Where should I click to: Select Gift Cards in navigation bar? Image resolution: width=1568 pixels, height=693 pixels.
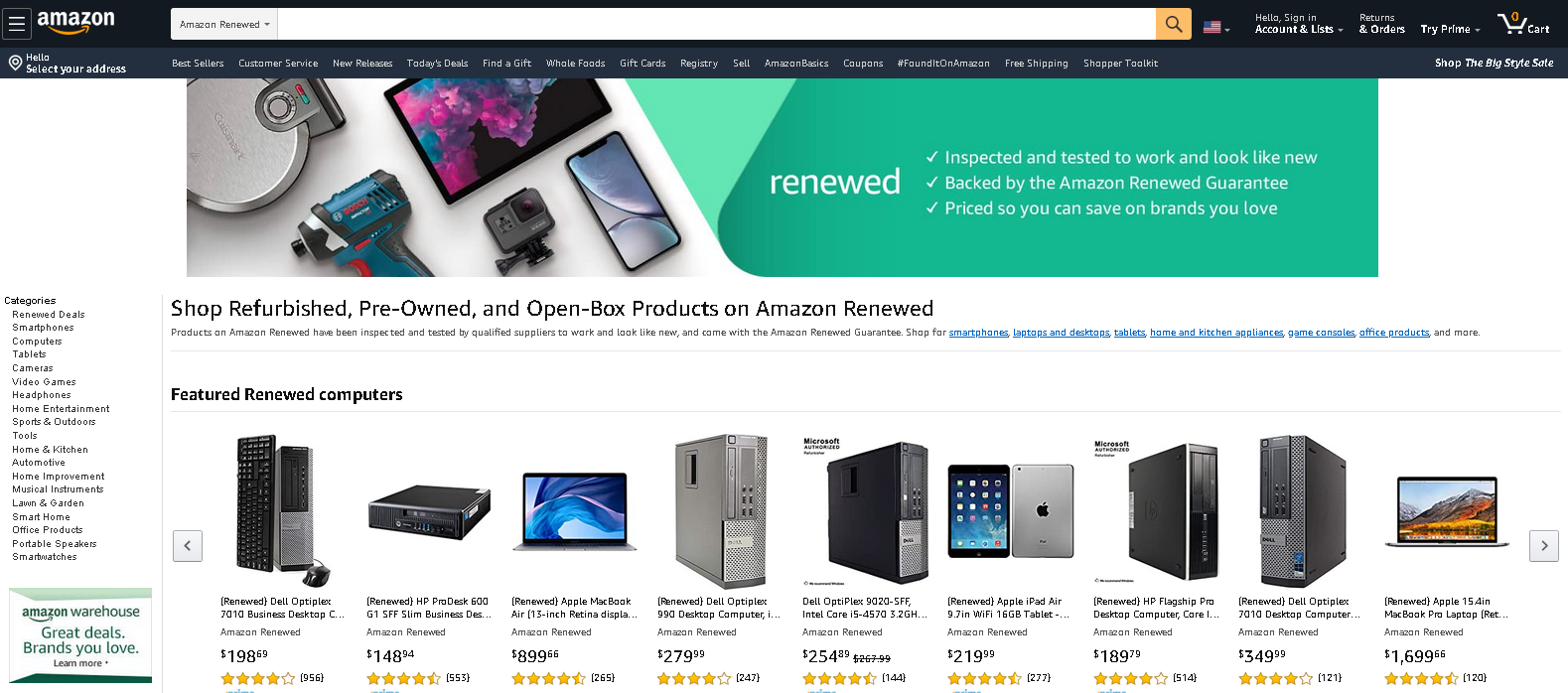click(x=642, y=64)
